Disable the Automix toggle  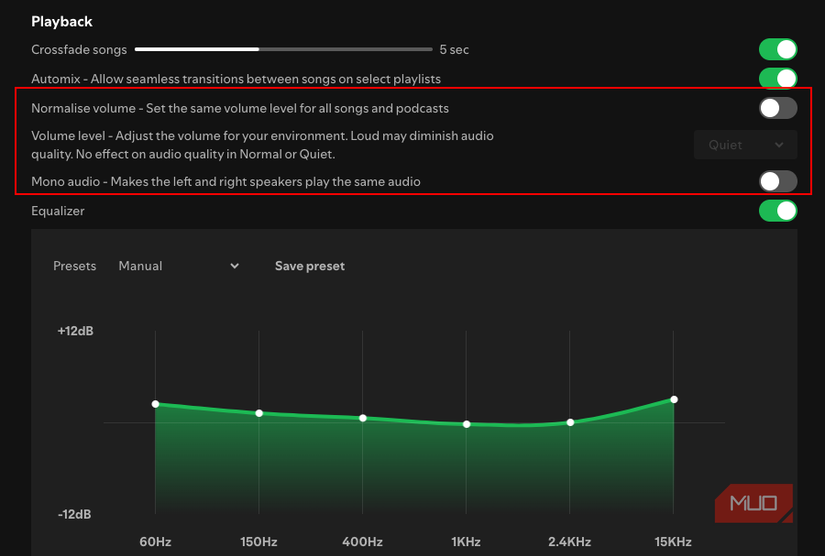click(x=778, y=78)
